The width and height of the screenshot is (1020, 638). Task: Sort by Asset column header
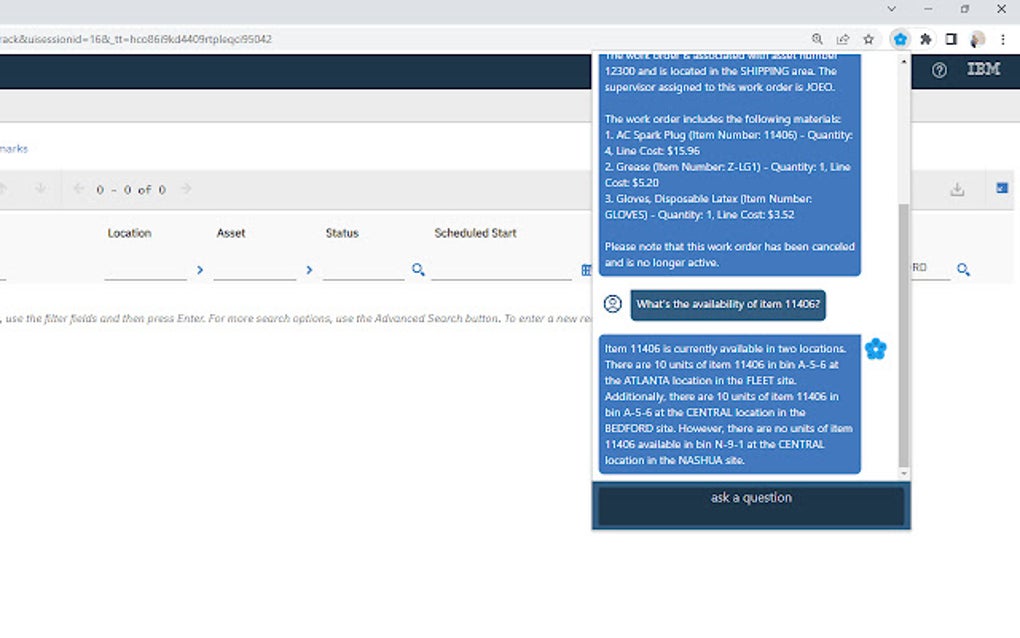[231, 233]
